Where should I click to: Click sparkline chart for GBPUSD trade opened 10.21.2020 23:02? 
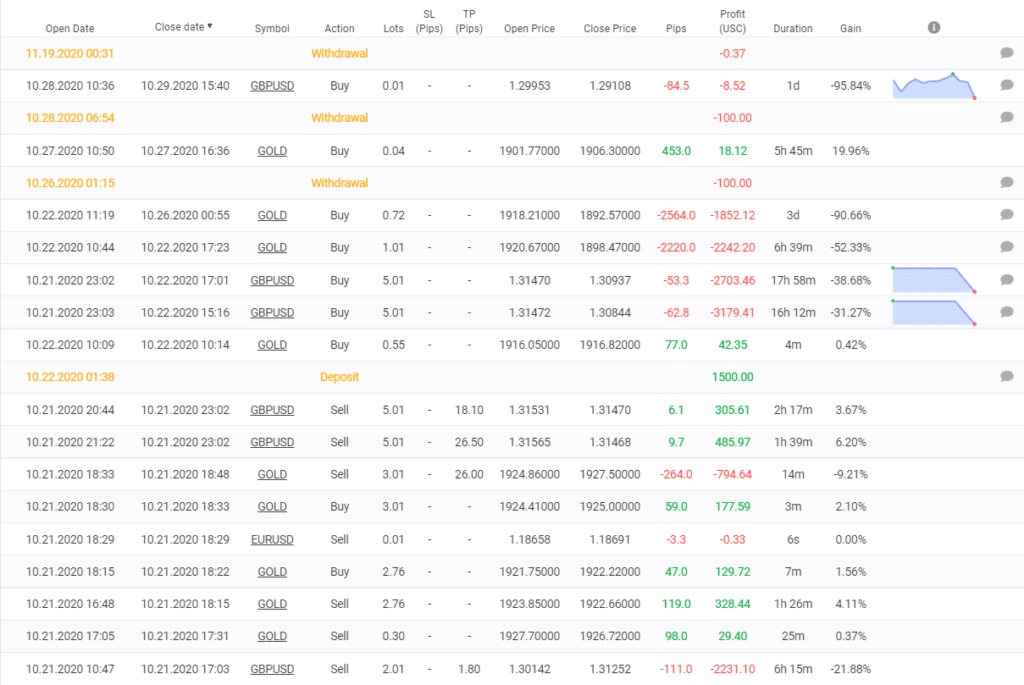point(934,280)
